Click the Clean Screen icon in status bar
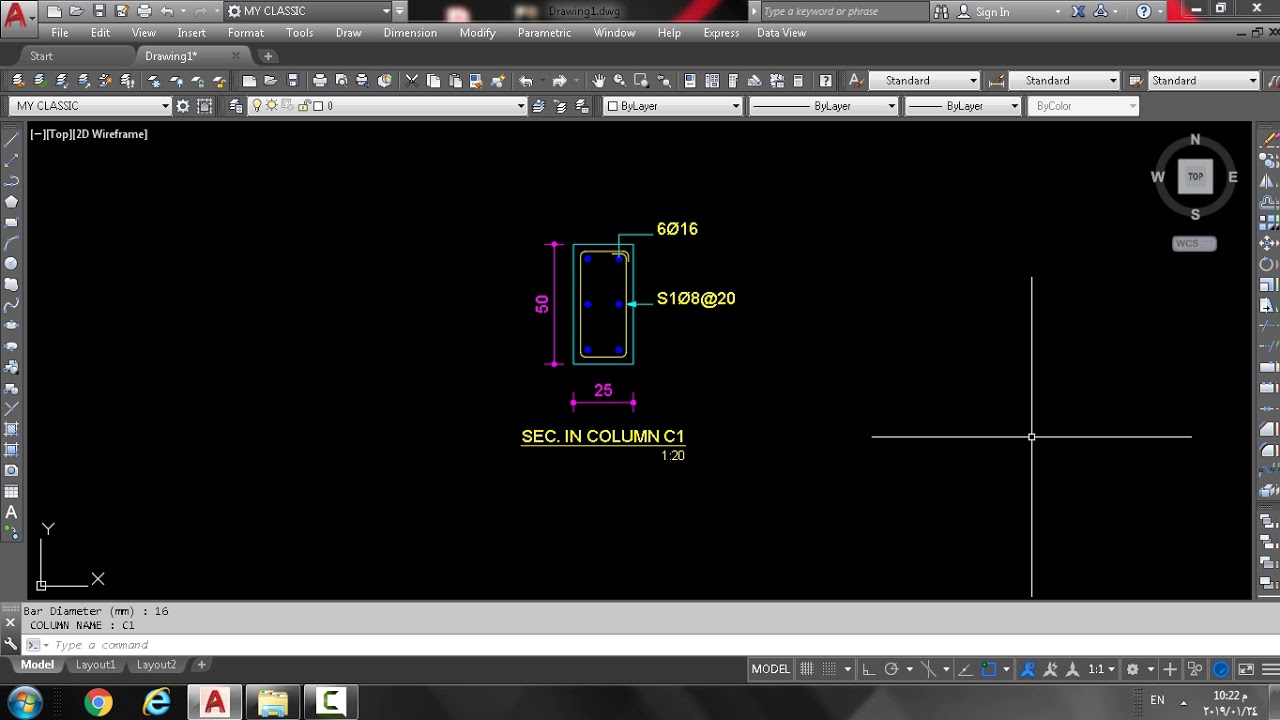The width and height of the screenshot is (1280, 720). [x=1246, y=669]
